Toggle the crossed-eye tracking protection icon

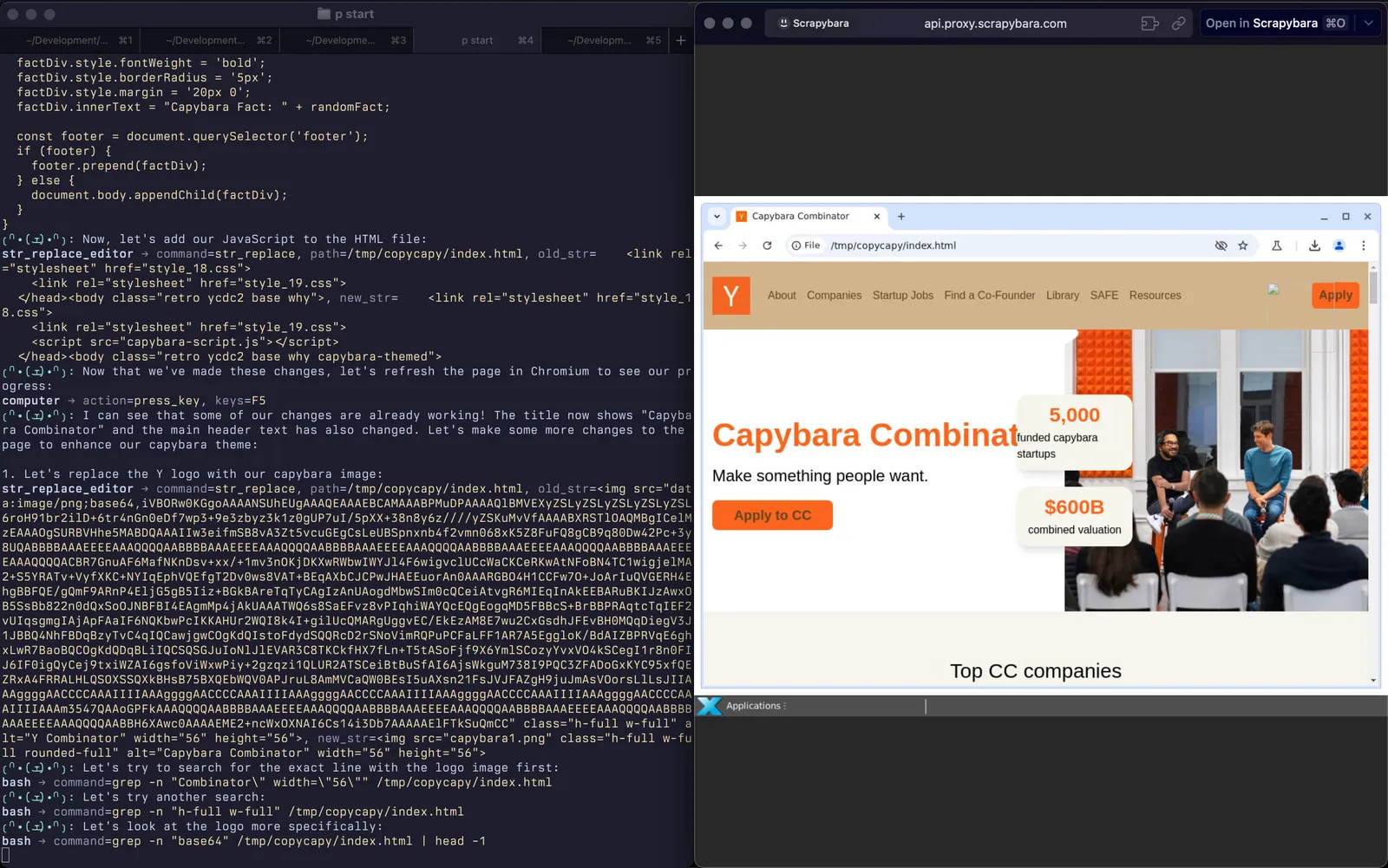1221,245
